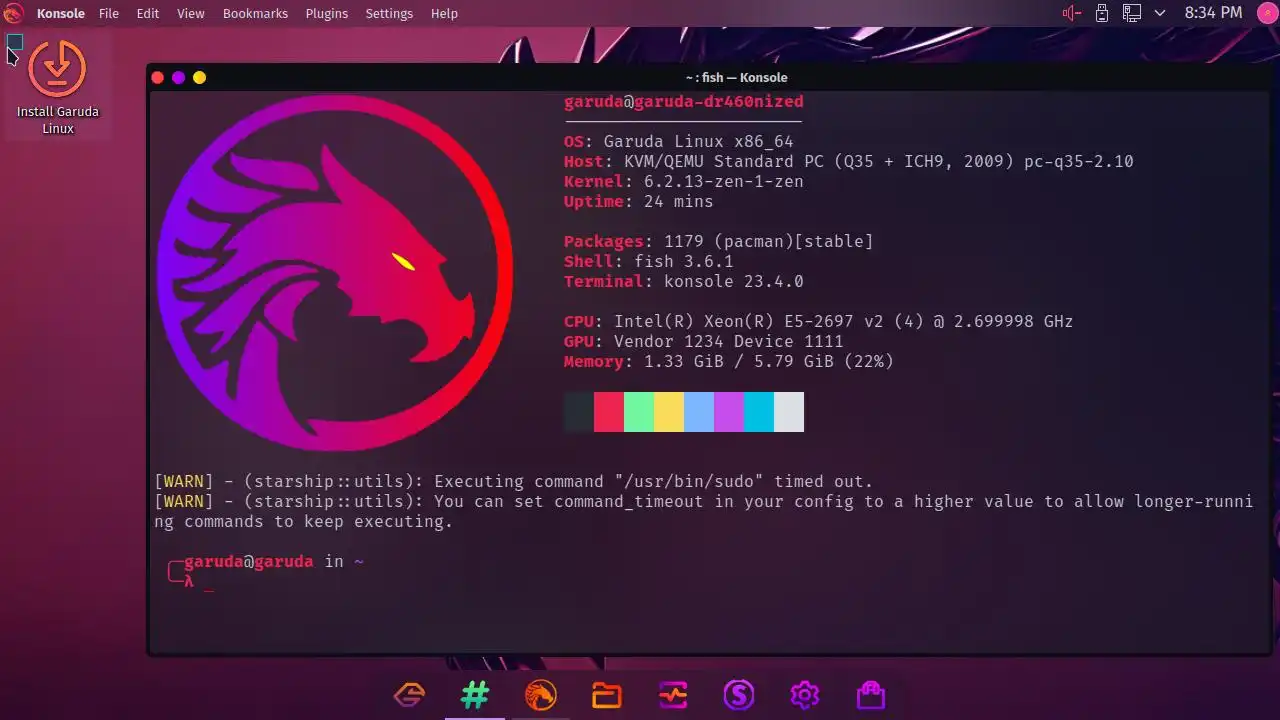Viewport: 1280px width, 720px height.
Task: Click the CPU Intel Xeon E5-2697 line
Action: coord(819,321)
